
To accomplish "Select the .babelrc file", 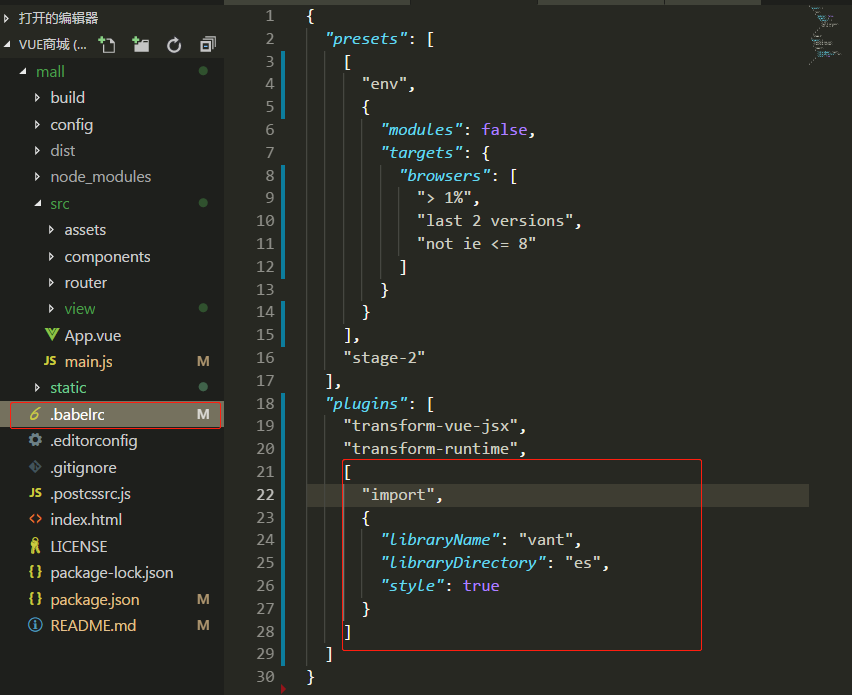I will [x=112, y=415].
